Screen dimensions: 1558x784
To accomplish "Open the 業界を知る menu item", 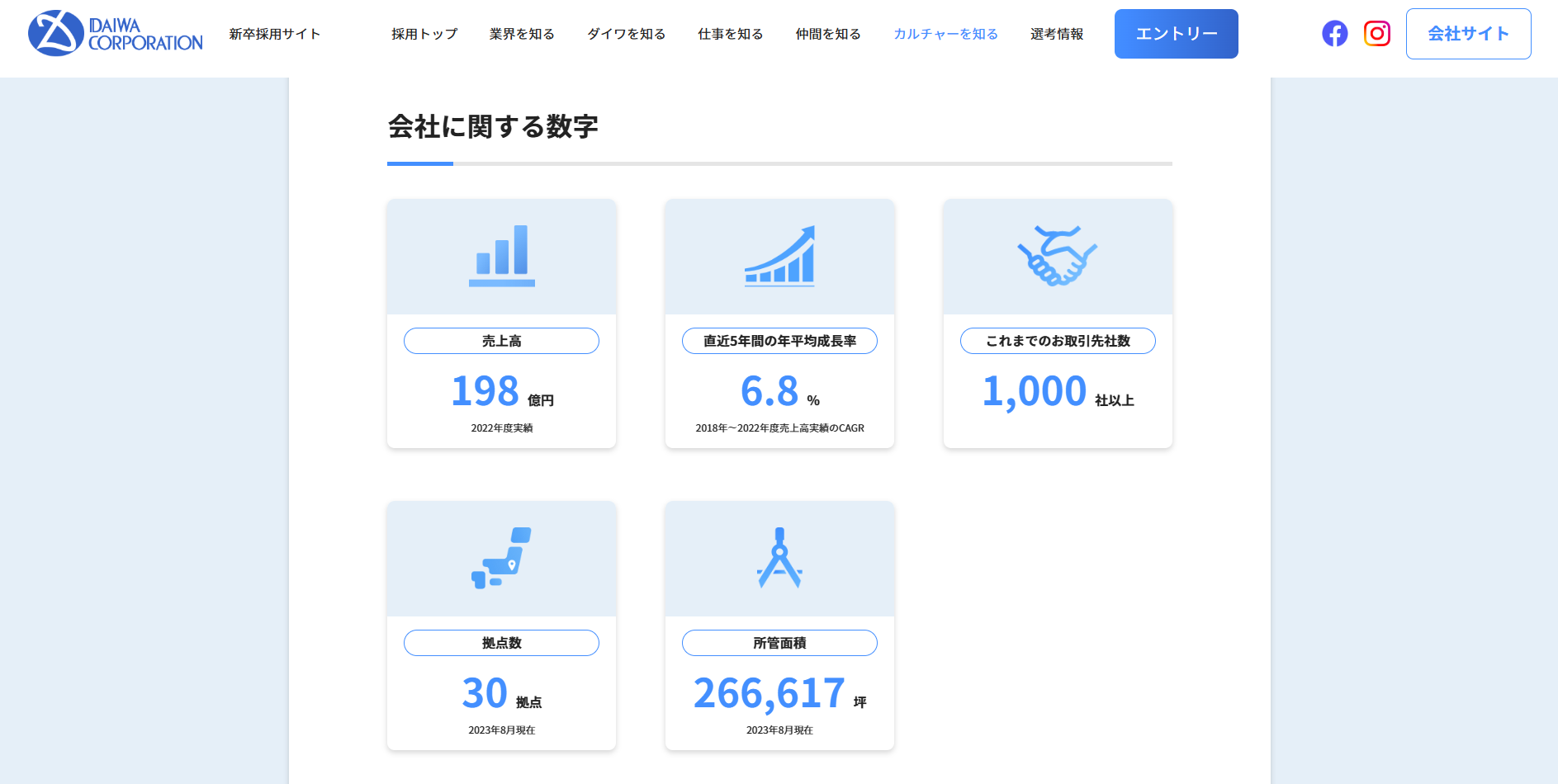I will pyautogui.click(x=522, y=34).
